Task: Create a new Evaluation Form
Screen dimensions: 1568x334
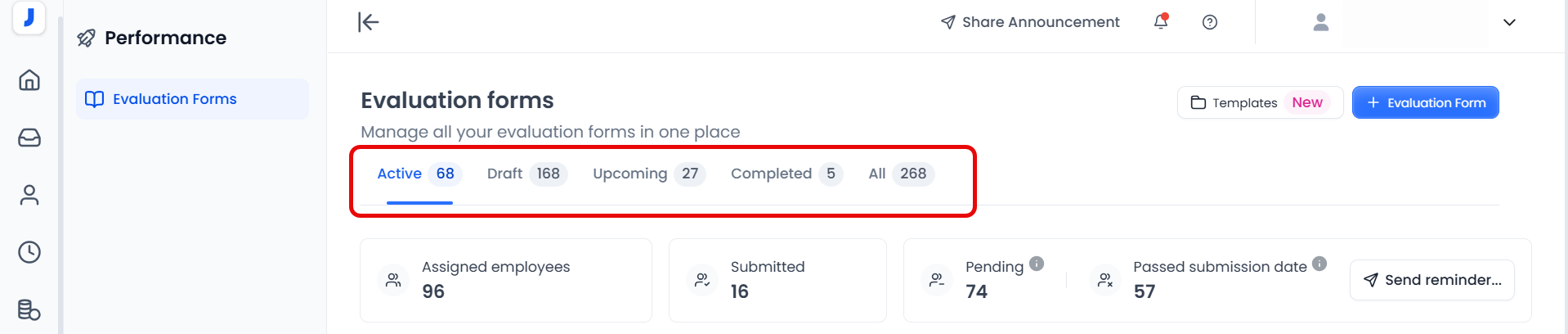Action: pos(1425,102)
